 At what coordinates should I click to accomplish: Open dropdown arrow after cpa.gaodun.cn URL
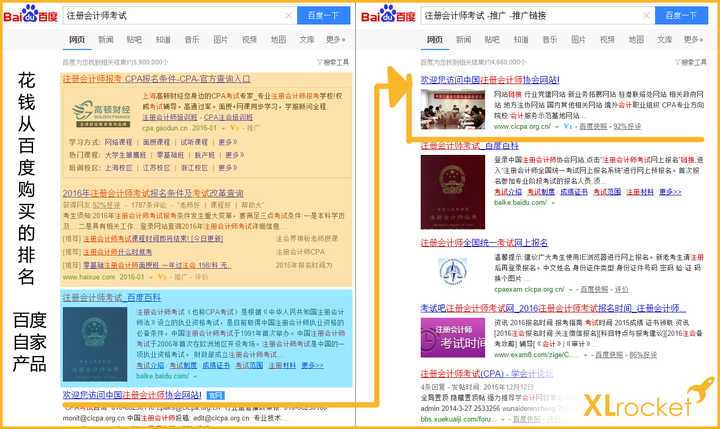tap(223, 129)
